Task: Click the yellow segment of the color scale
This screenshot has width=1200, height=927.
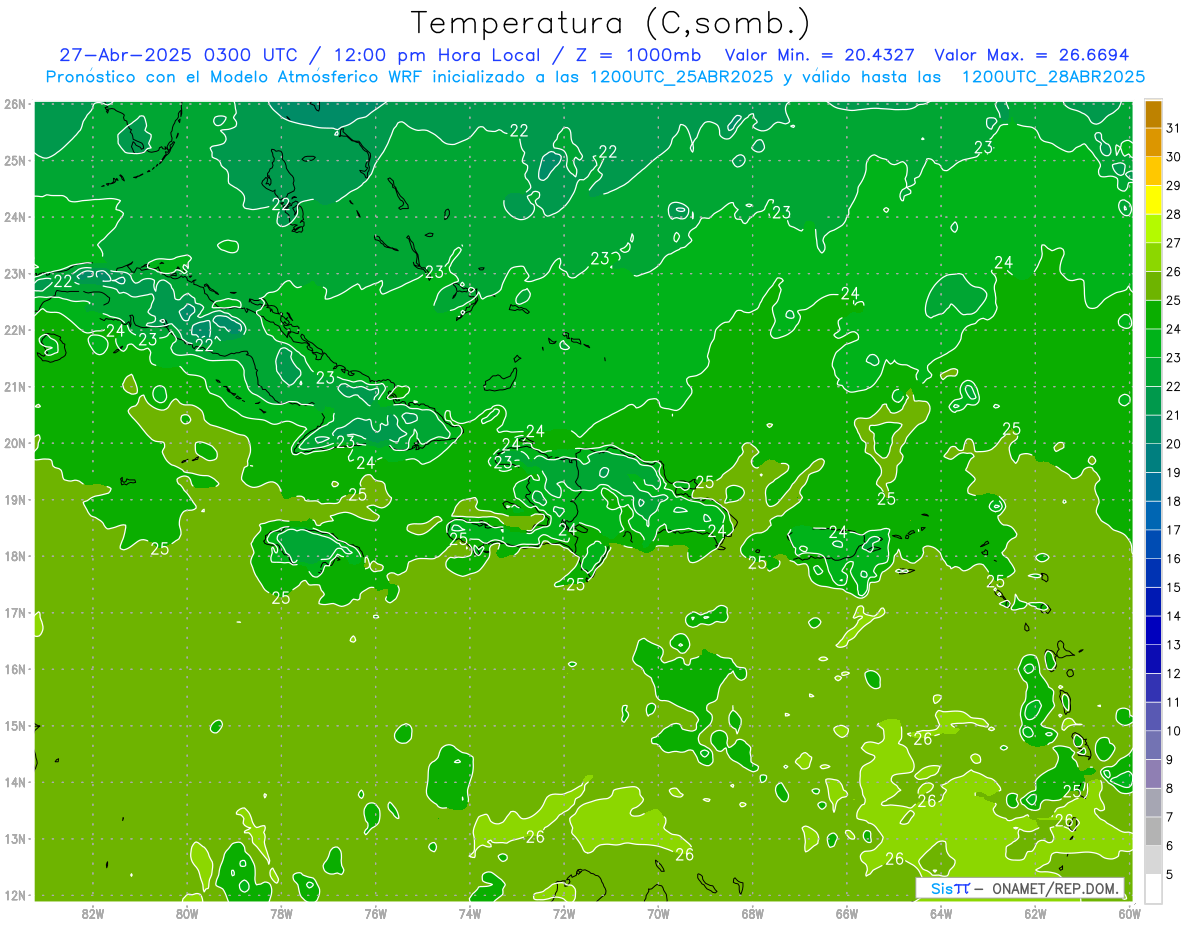Action: 1153,200
